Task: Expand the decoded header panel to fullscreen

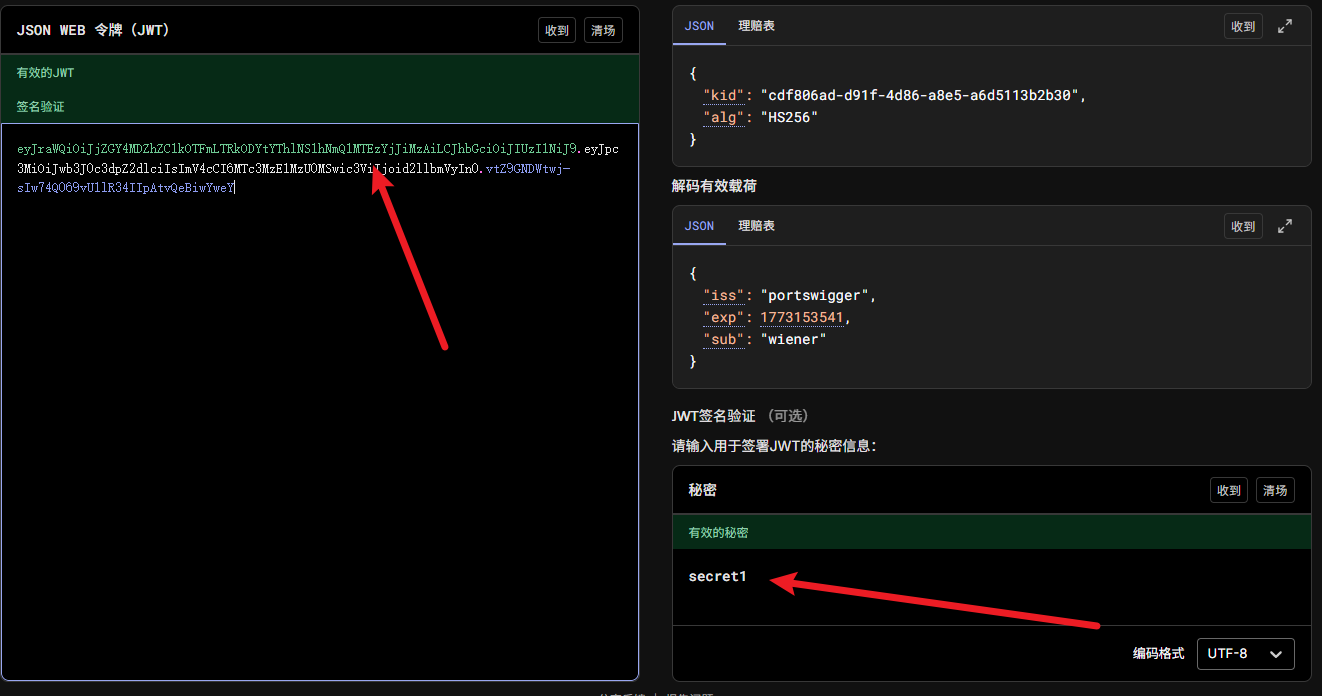Action: pos(1285,27)
